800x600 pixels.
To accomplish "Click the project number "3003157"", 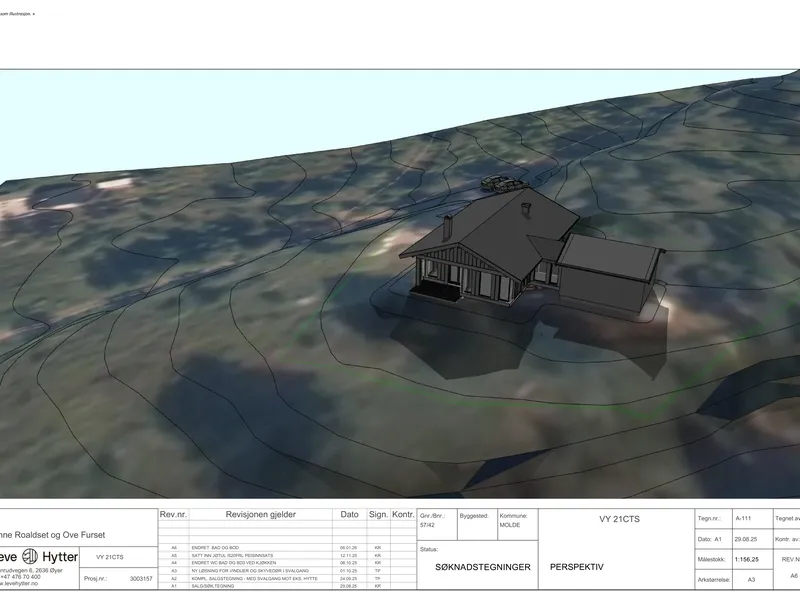I will (x=141, y=579).
